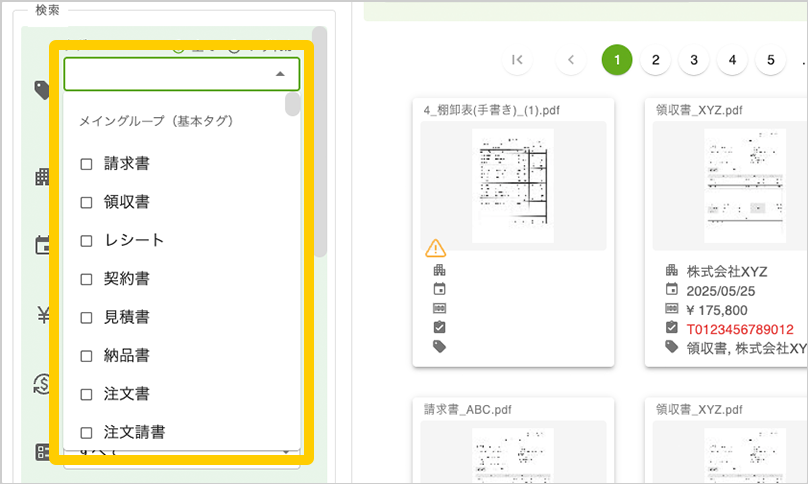Collapse the tag dropdown arrow
The width and height of the screenshot is (808, 484).
pyautogui.click(x=280, y=74)
